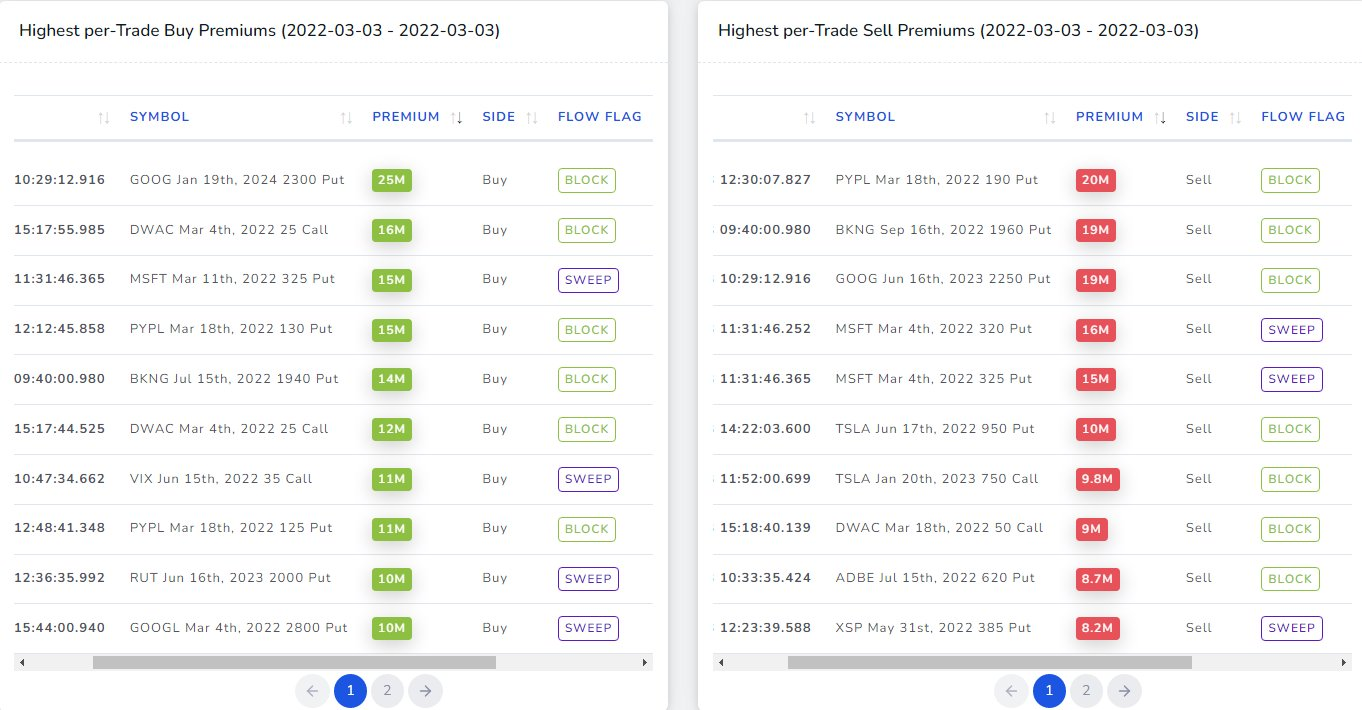Image resolution: width=1362 pixels, height=710 pixels.
Task: Click SWEEP flag on XSP 385 Put row
Action: (1292, 628)
